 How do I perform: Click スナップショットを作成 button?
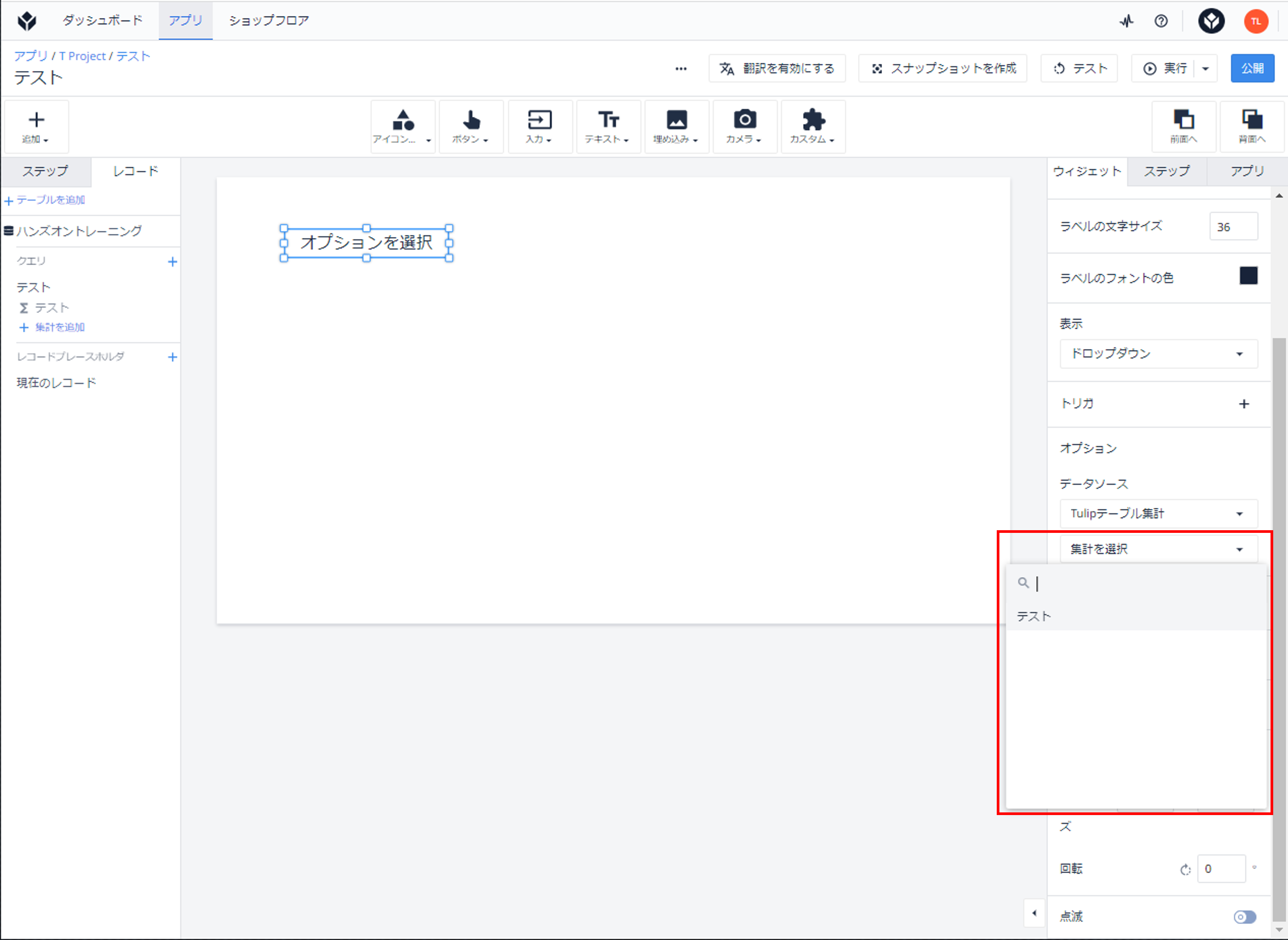(943, 69)
